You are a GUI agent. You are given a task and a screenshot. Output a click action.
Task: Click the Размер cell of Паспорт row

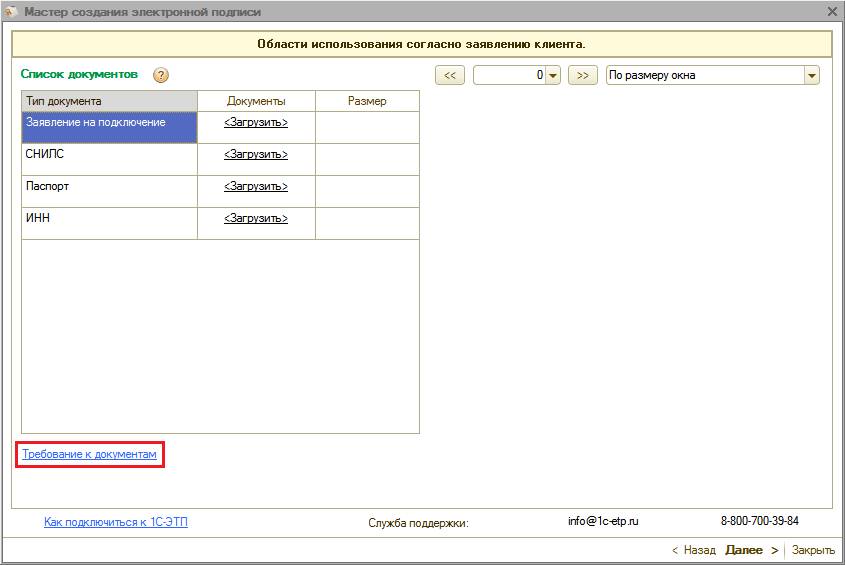(367, 191)
